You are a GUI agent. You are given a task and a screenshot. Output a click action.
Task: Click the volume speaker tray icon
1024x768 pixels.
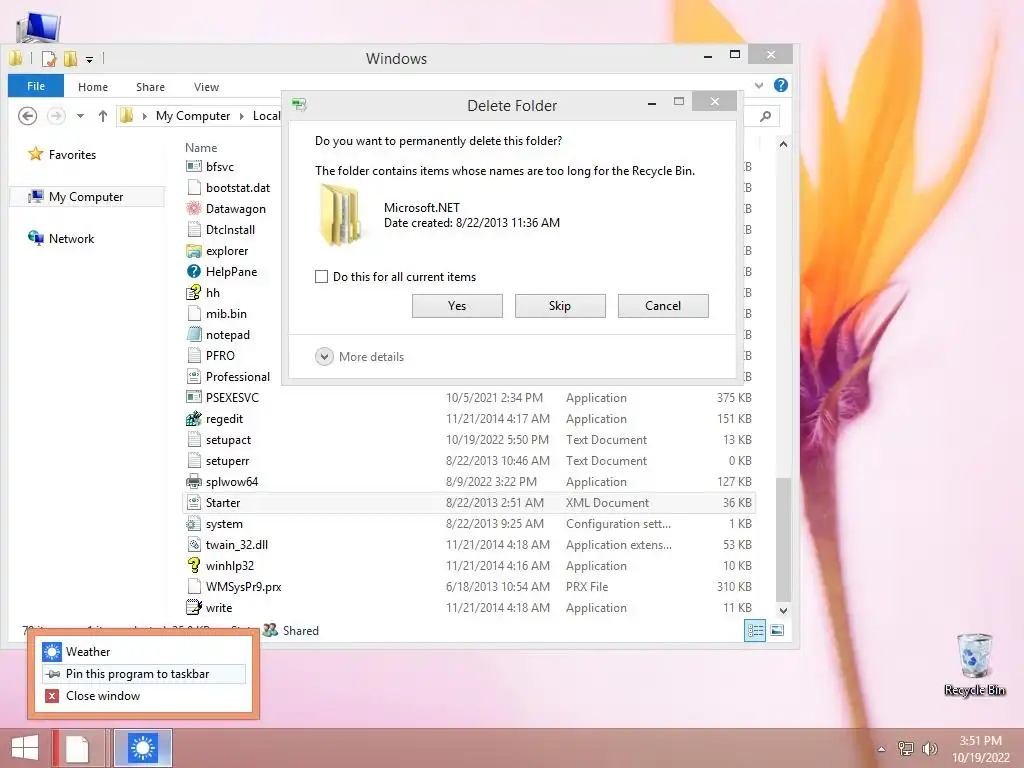(x=929, y=749)
